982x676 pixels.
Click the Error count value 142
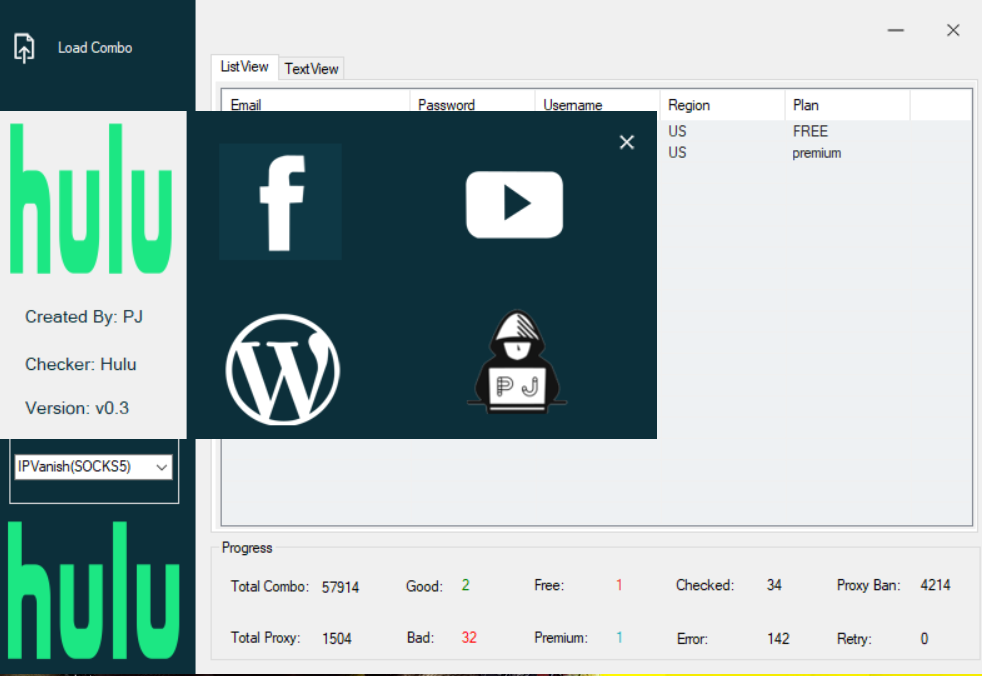[778, 638]
